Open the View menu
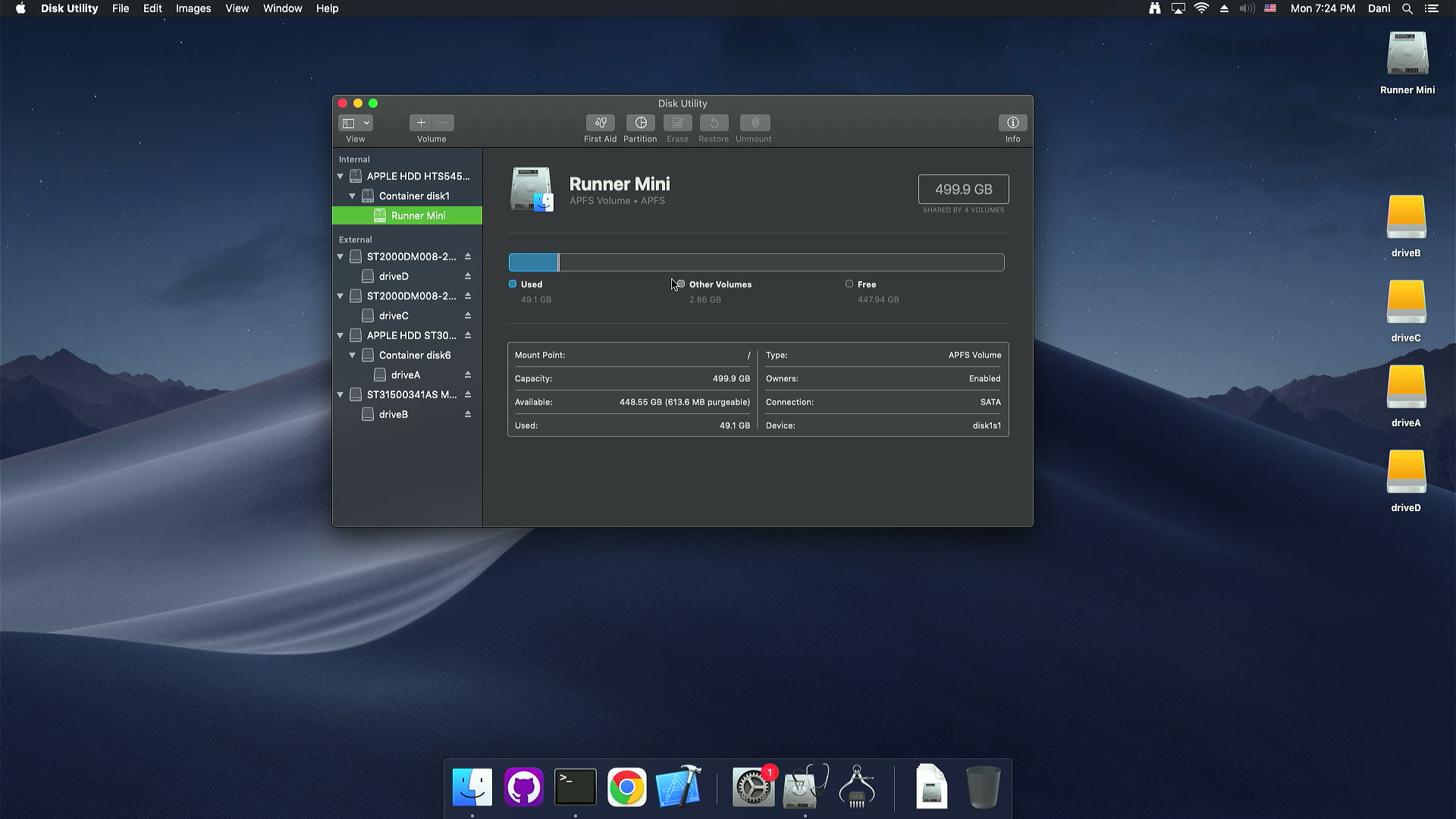The image size is (1456, 819). point(237,8)
